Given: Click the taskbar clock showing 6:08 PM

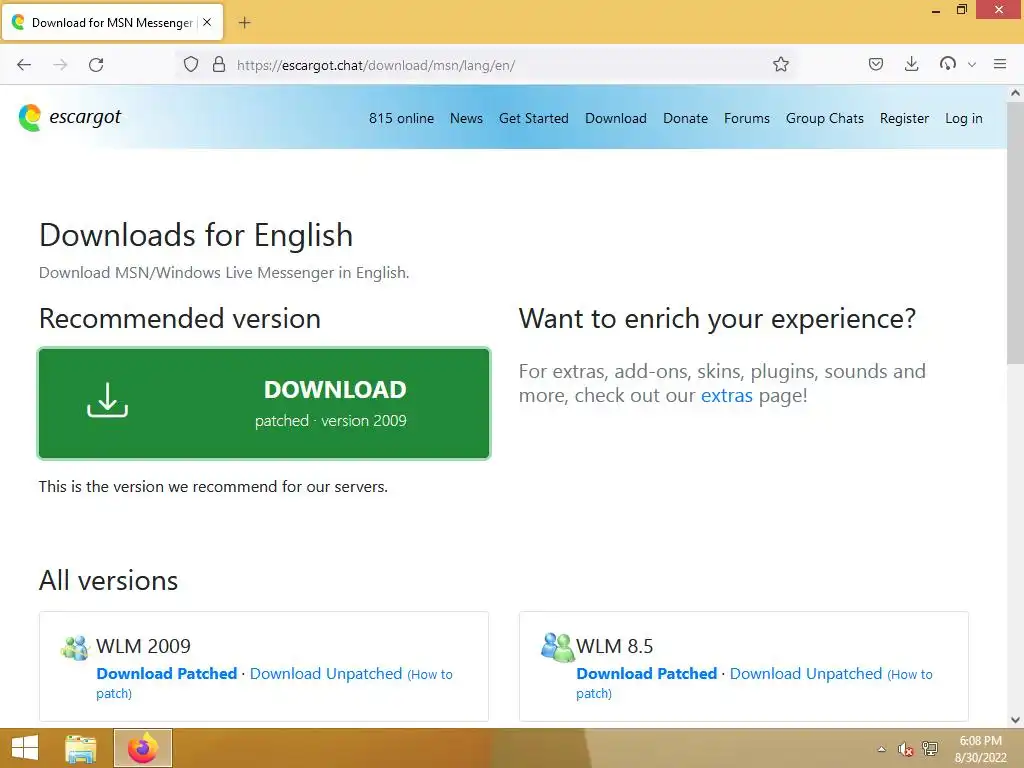Looking at the screenshot, I should 980,749.
